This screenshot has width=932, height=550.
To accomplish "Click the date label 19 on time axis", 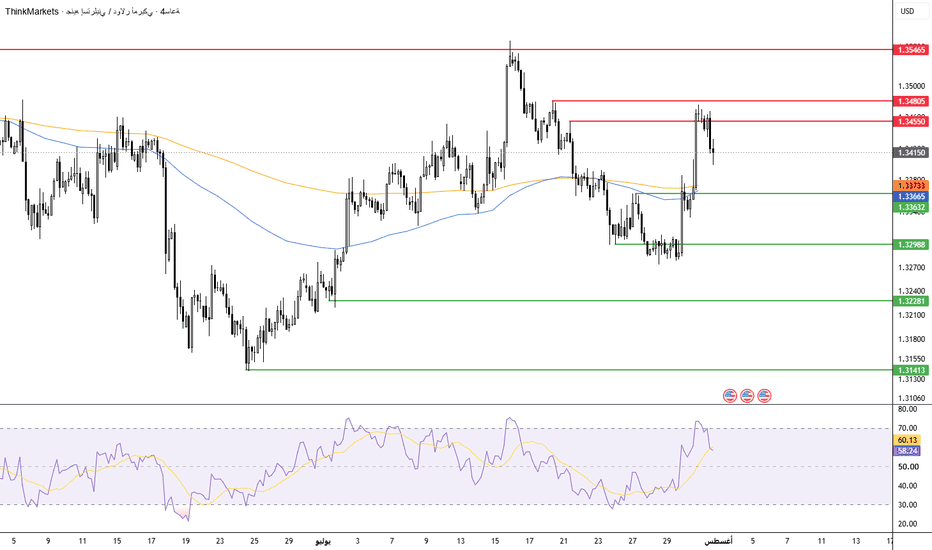I will click(x=186, y=542).
